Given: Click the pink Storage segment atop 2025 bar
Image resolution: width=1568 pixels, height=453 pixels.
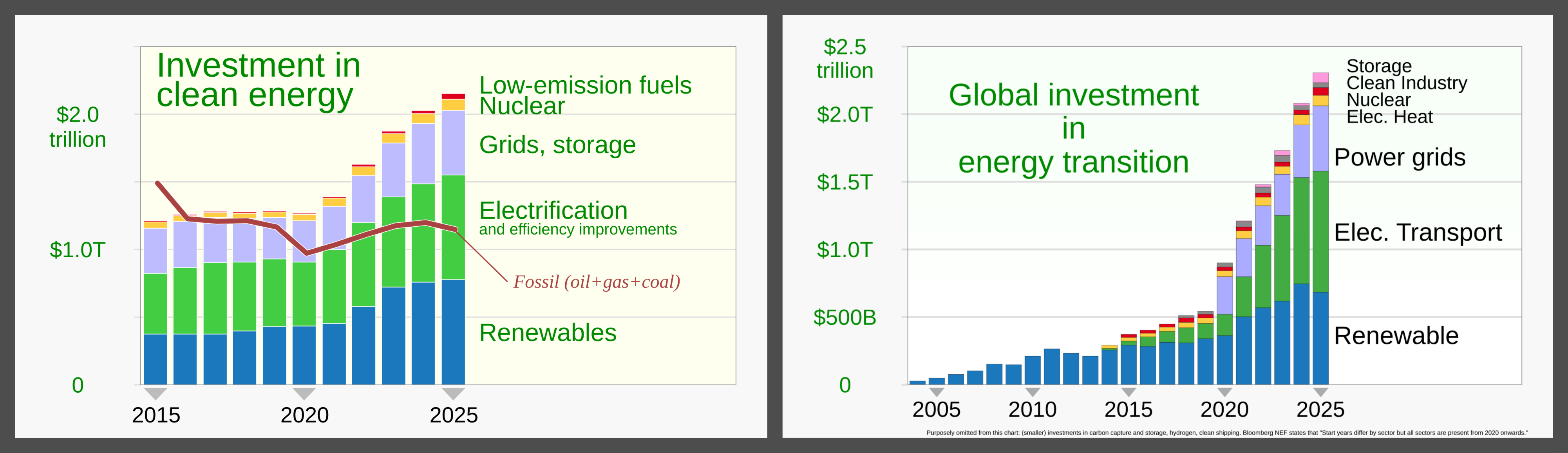Looking at the screenshot, I should pyautogui.click(x=1320, y=77).
